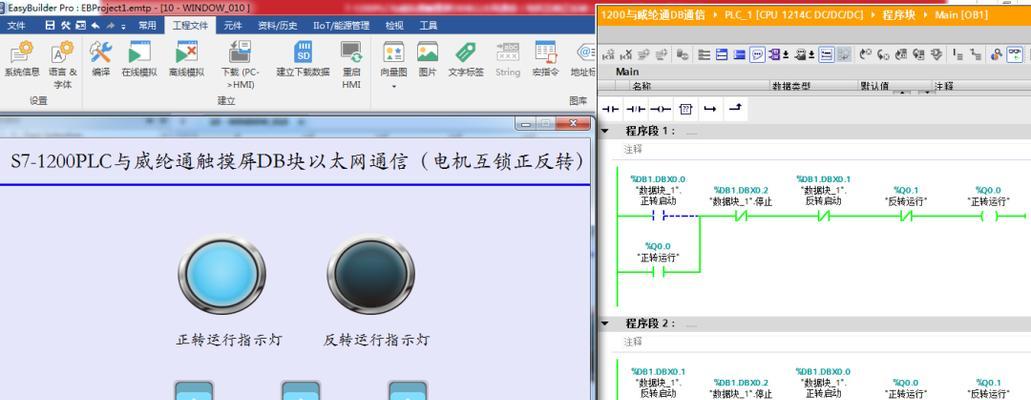The height and width of the screenshot is (400, 1031).
Task: Open the 图片 picture library
Action: [427, 59]
